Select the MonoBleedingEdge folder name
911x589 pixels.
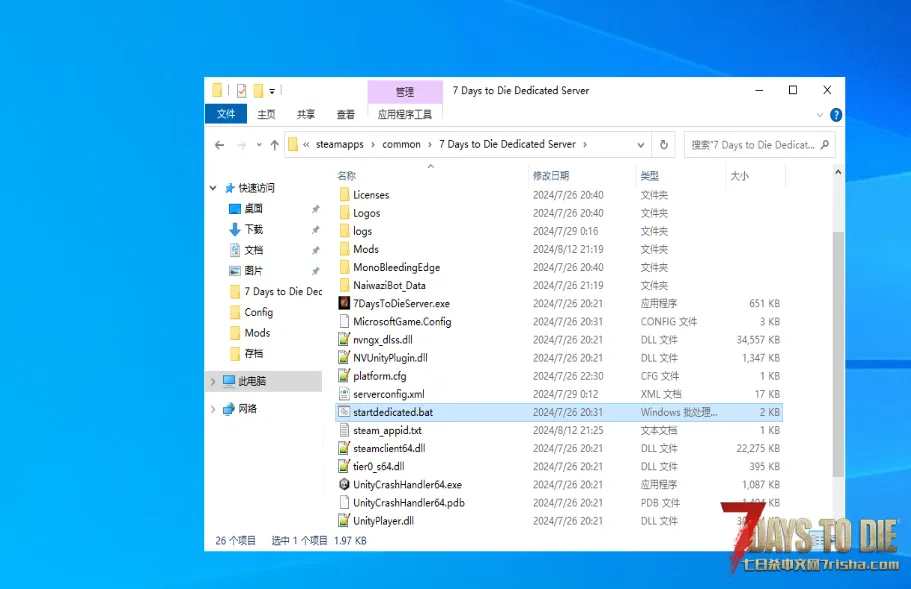(x=397, y=267)
